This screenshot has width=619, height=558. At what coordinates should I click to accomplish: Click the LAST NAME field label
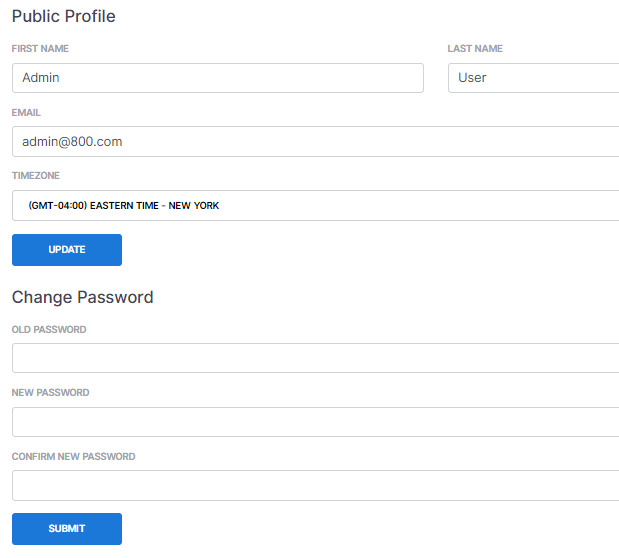475,49
